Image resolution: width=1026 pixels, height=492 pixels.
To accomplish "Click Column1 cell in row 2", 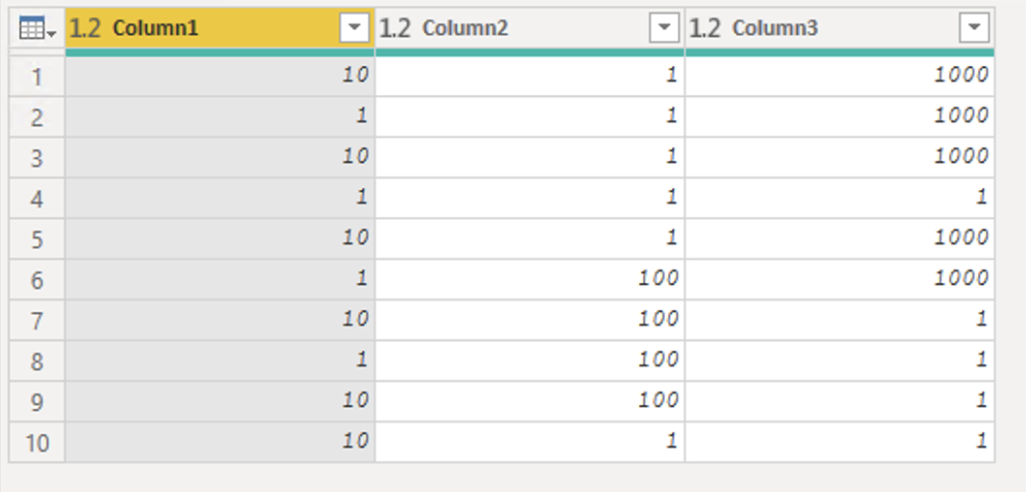I will pos(220,117).
